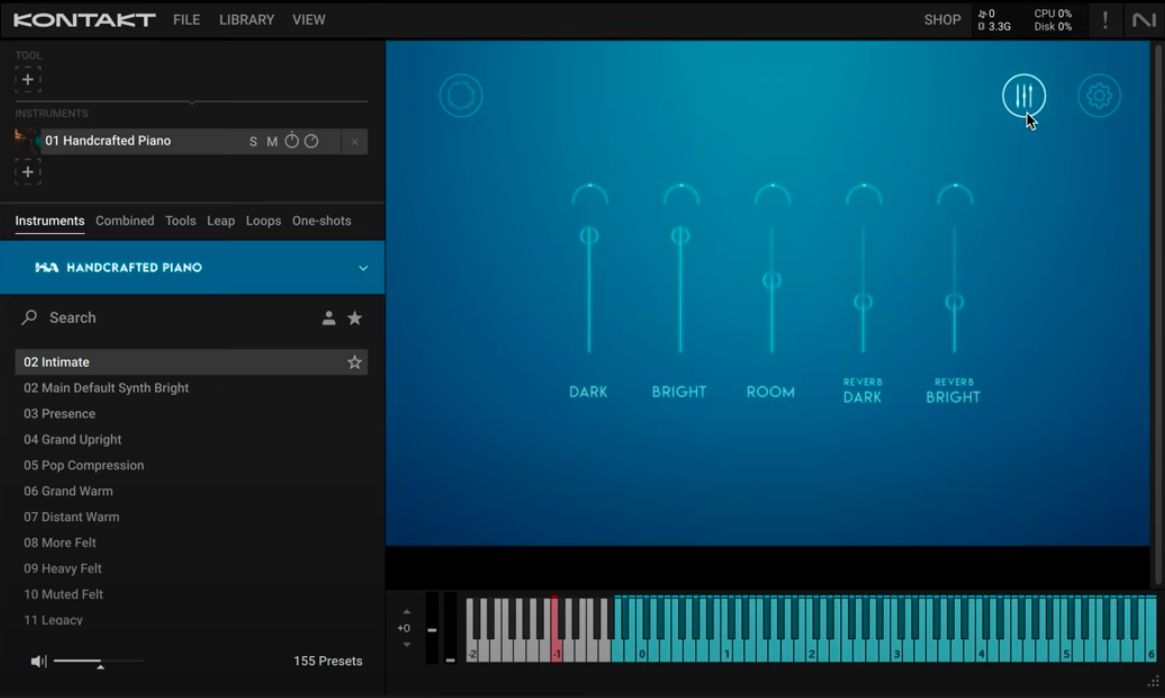Mute the Handcrafted Piano instrument
Viewport: 1165px width, 698px height.
(272, 141)
